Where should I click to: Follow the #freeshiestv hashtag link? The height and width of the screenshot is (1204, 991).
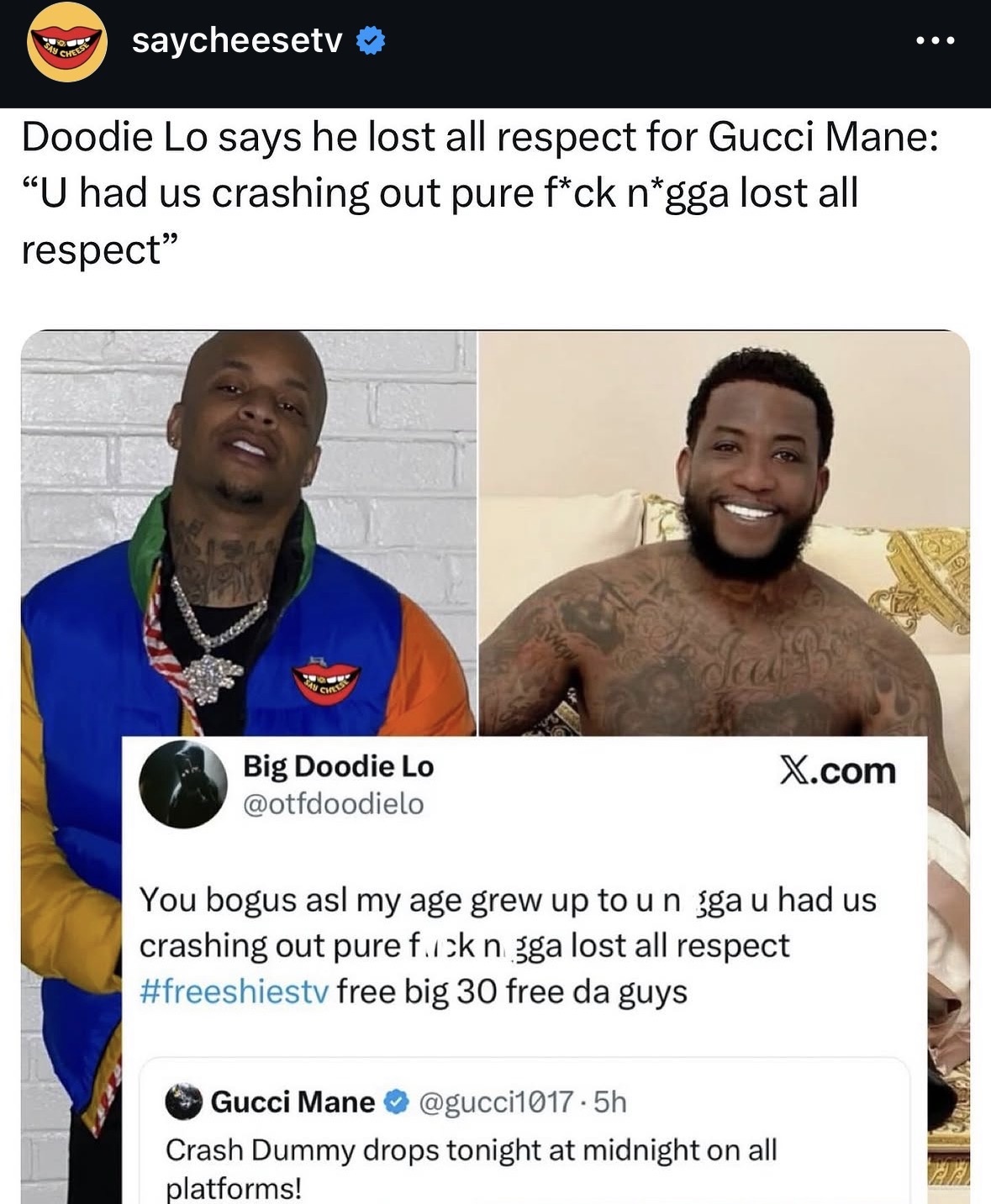point(235,991)
